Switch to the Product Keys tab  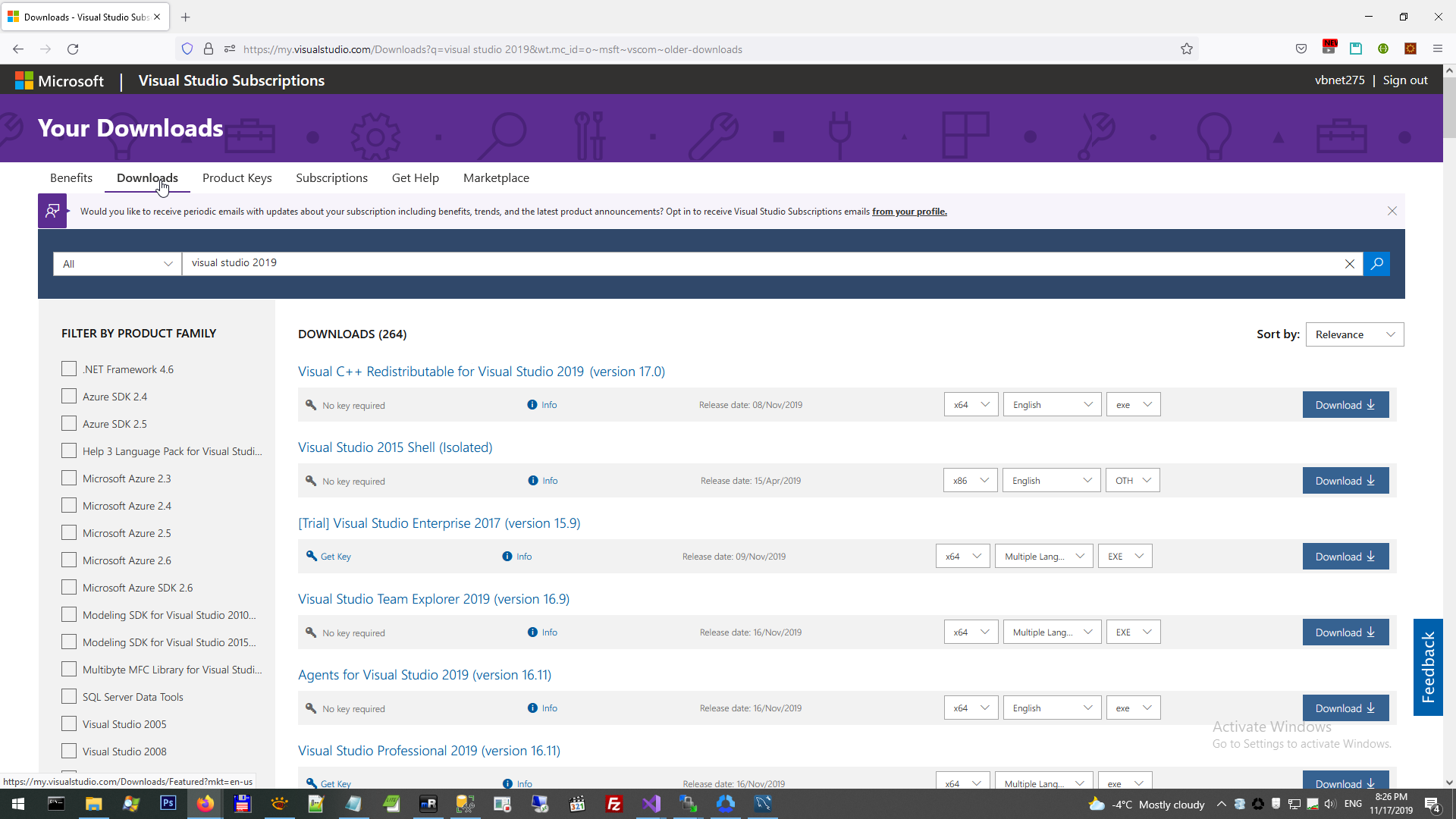pos(237,177)
